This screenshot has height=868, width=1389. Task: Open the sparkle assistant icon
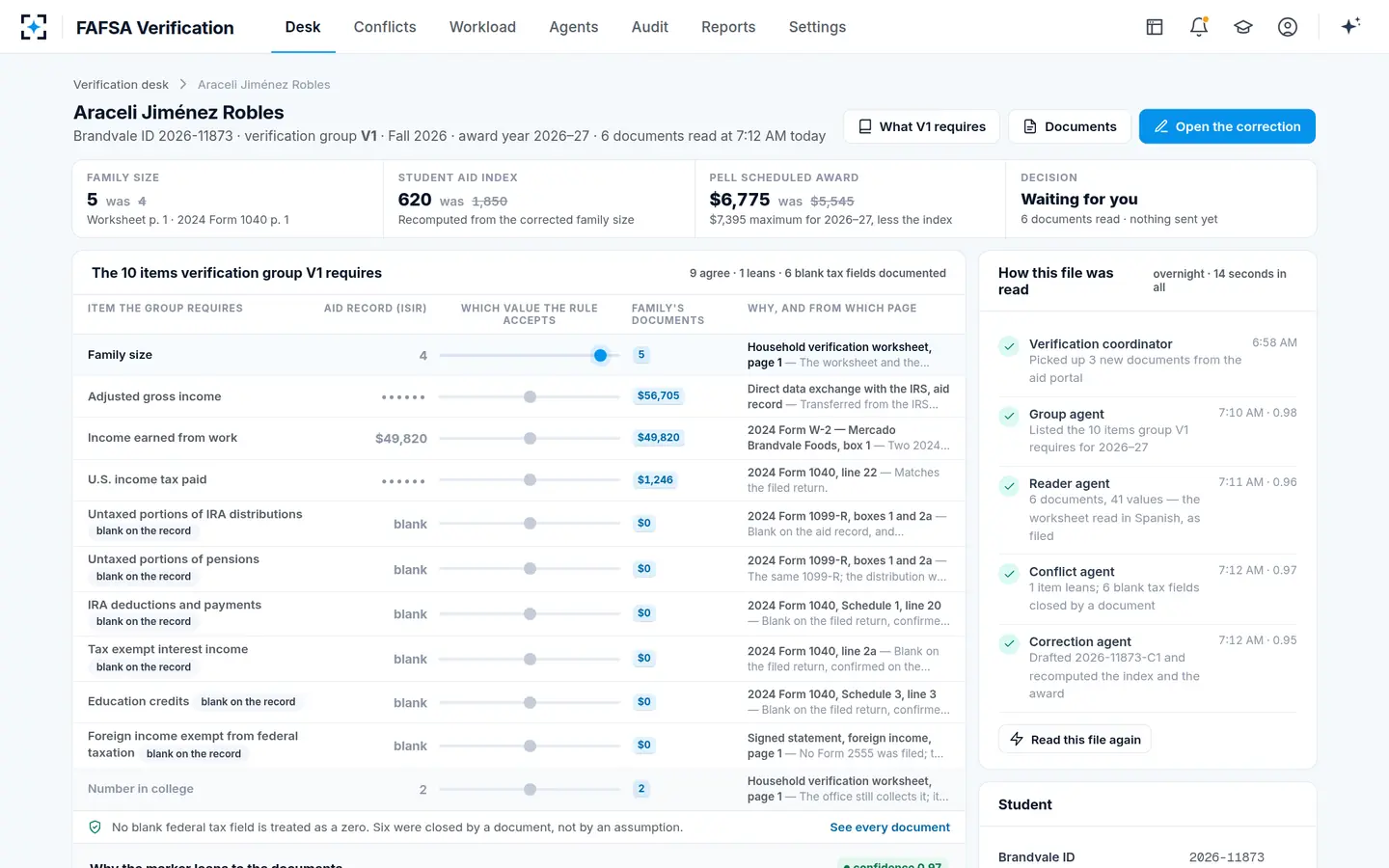1350,26
